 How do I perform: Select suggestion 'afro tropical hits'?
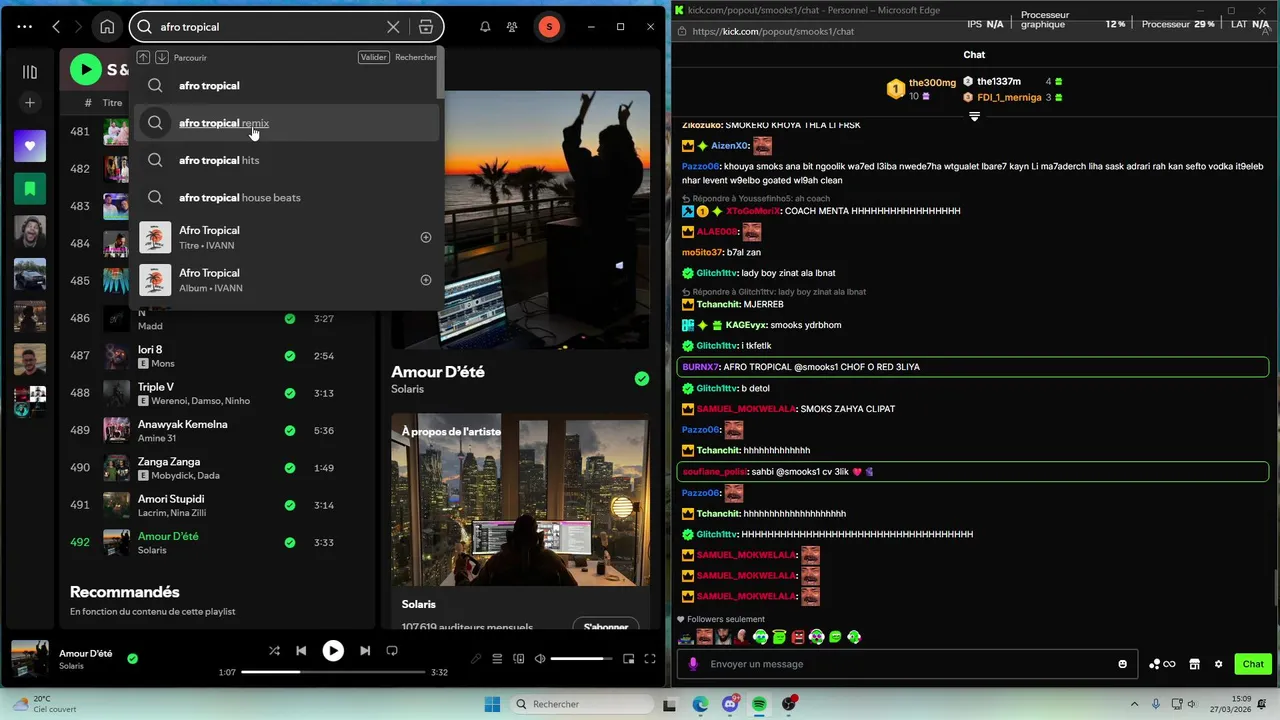286,160
